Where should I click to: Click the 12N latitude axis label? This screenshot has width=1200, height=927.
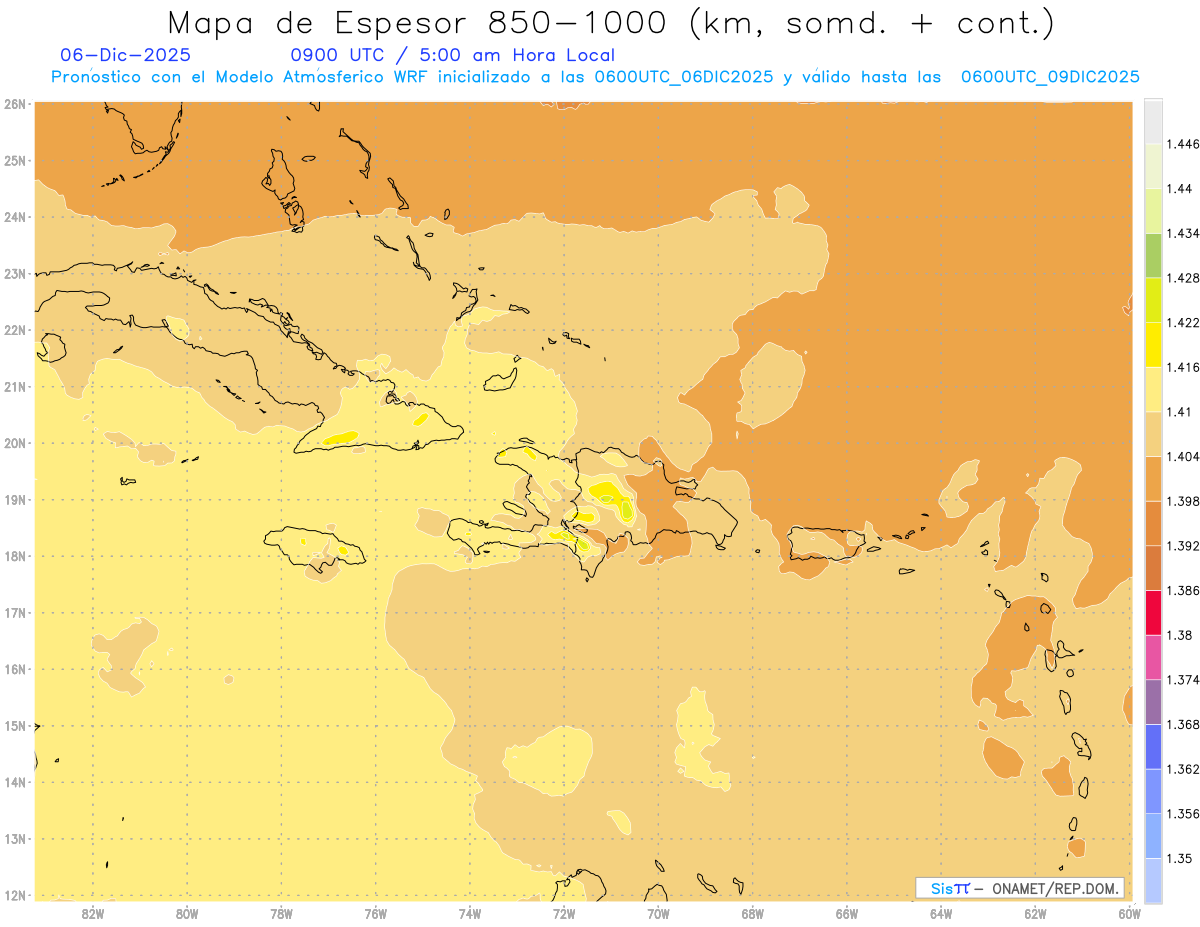[14, 895]
